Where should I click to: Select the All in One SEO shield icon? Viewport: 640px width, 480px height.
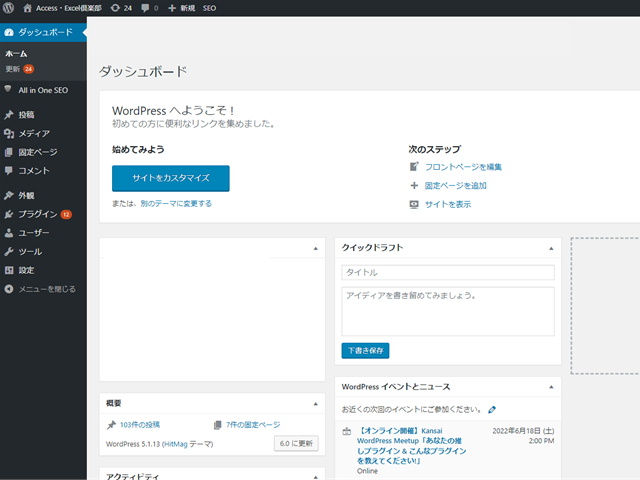[x=8, y=89]
